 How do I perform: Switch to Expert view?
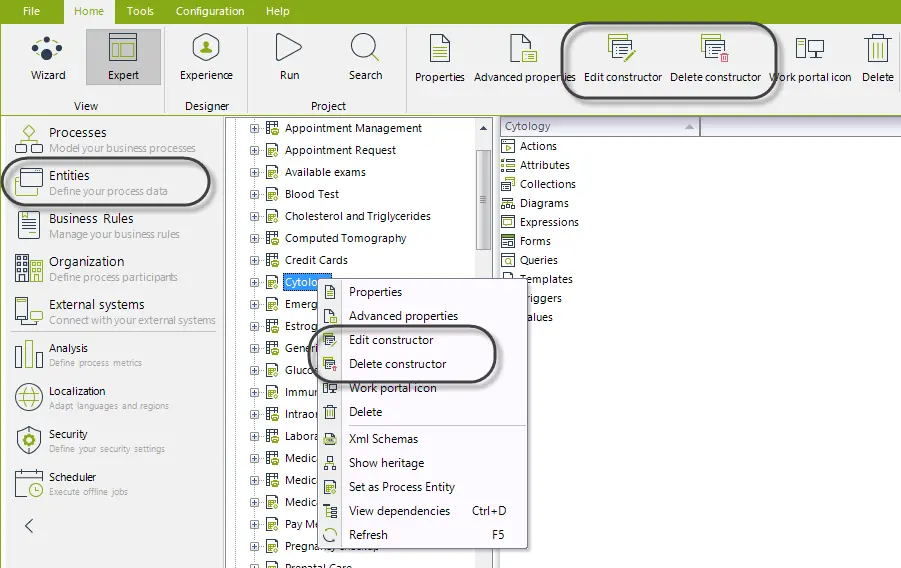[x=123, y=57]
